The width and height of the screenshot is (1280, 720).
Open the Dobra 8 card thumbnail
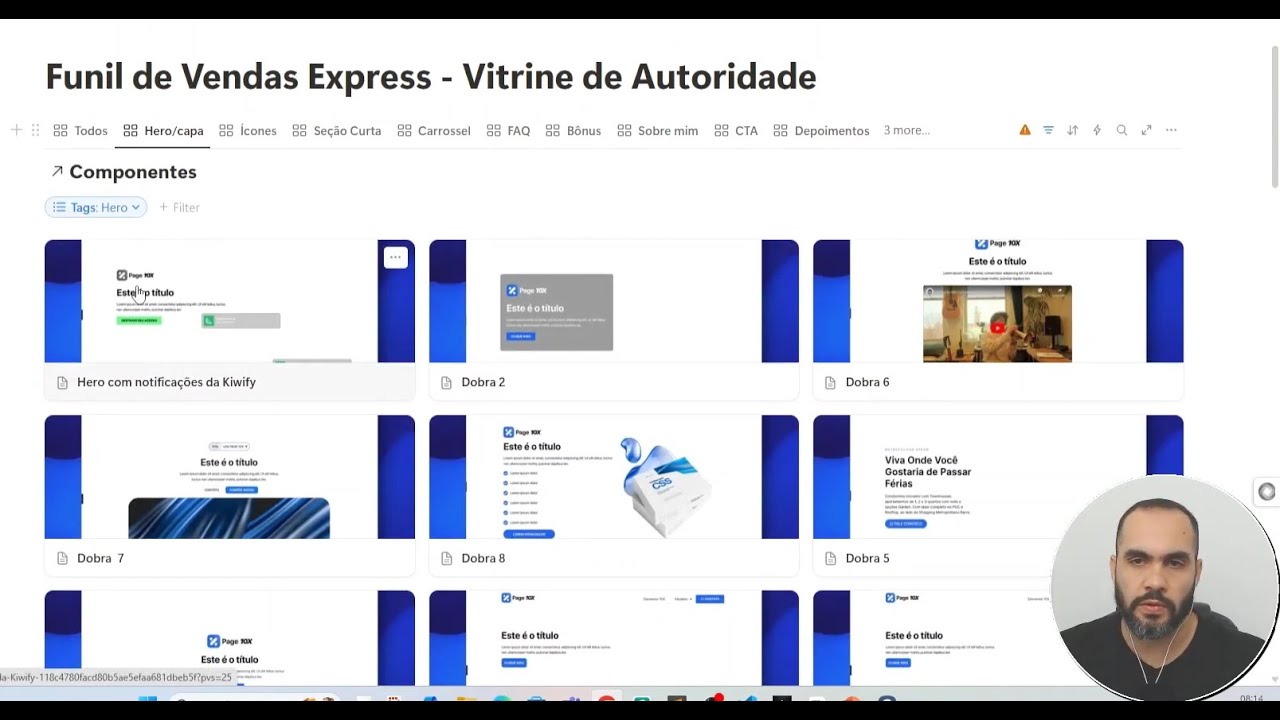[x=614, y=477]
